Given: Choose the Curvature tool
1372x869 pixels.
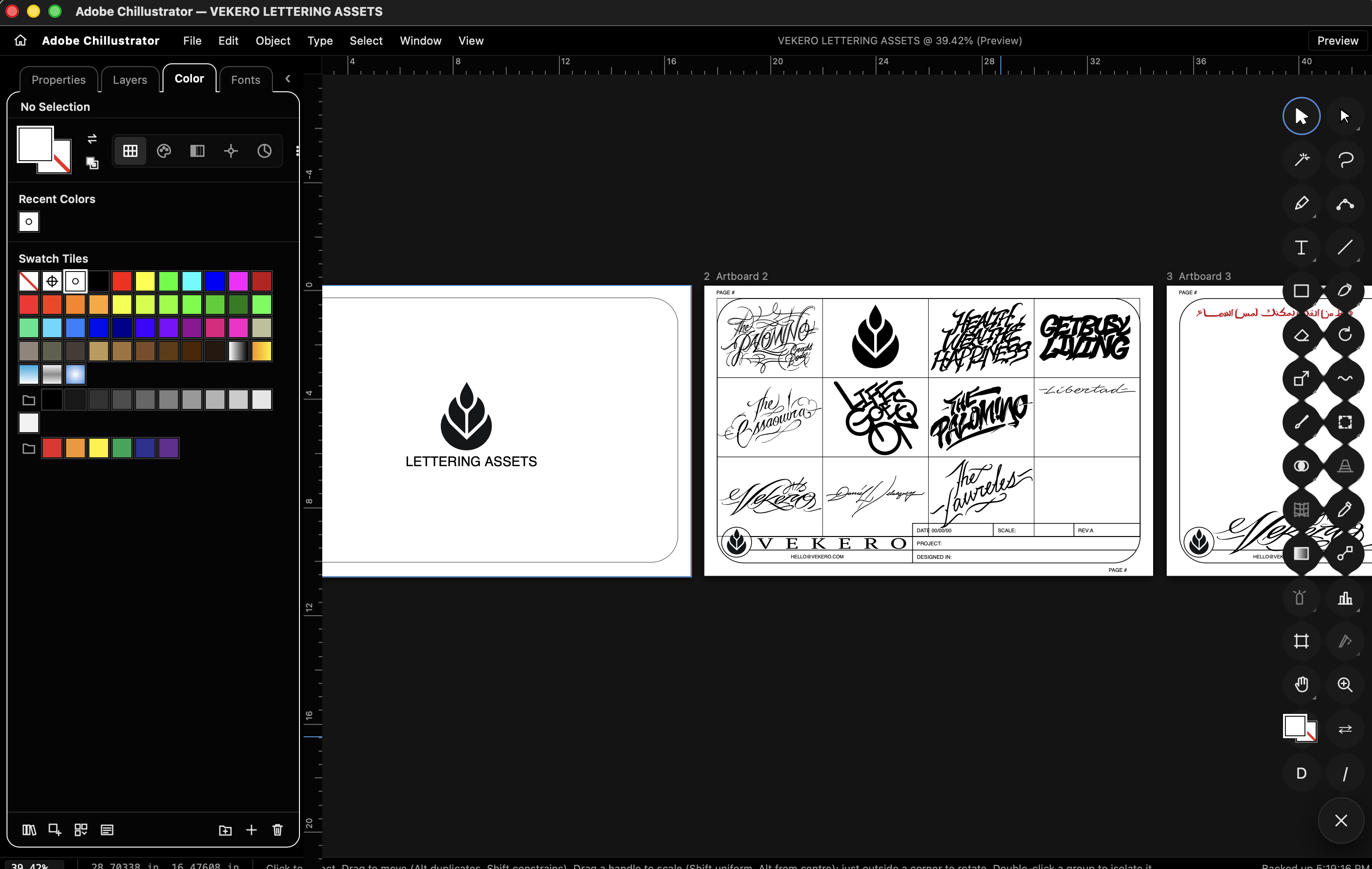Looking at the screenshot, I should click(x=1345, y=204).
